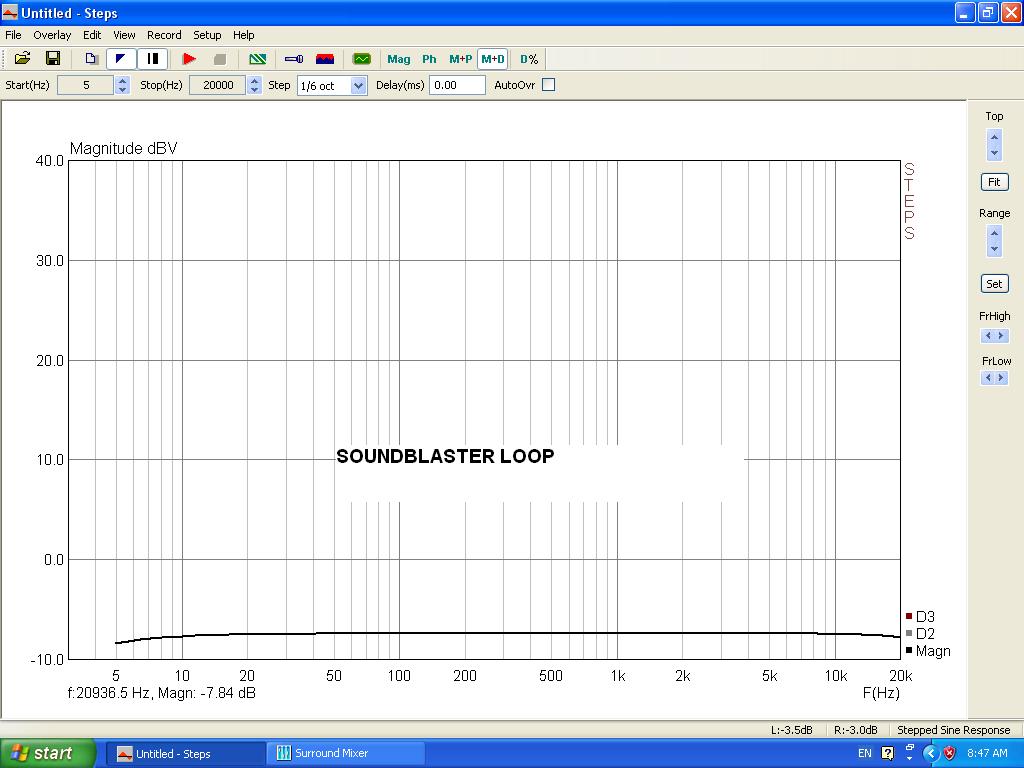Click the green striped overlay icon

click(x=258, y=59)
